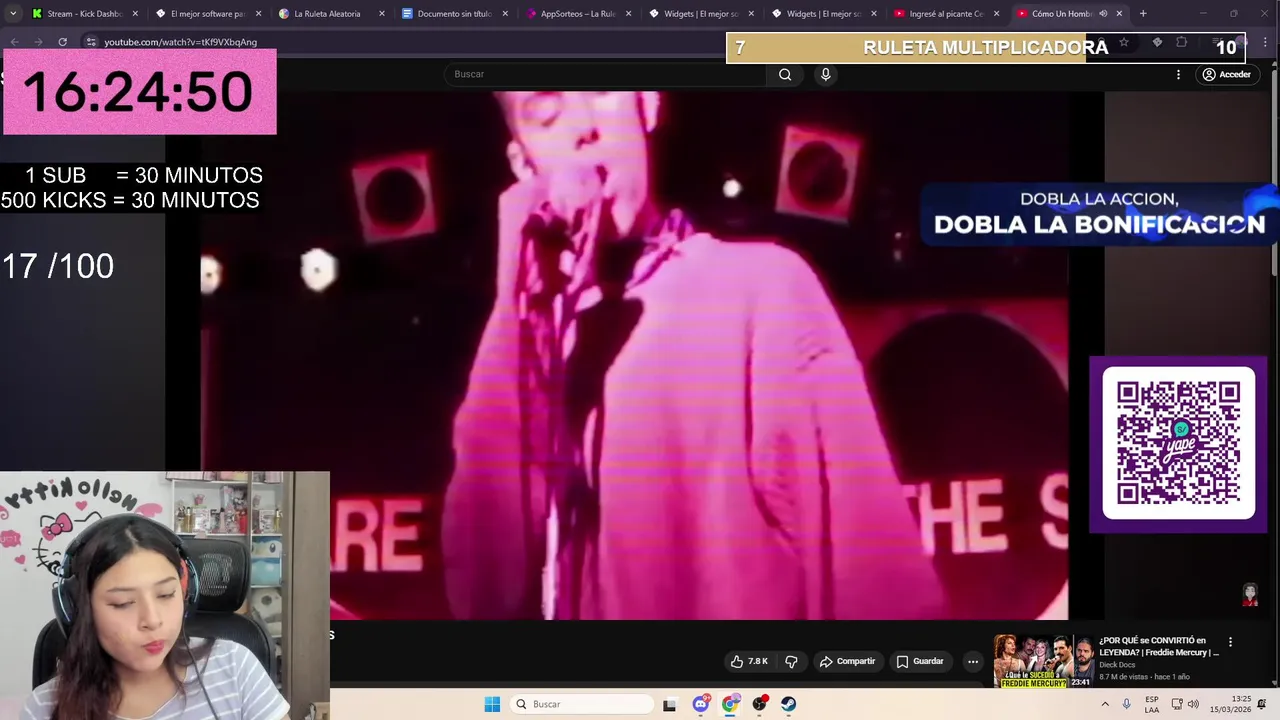The height and width of the screenshot is (720, 1280).
Task: Reload the current page
Action: coord(62,42)
